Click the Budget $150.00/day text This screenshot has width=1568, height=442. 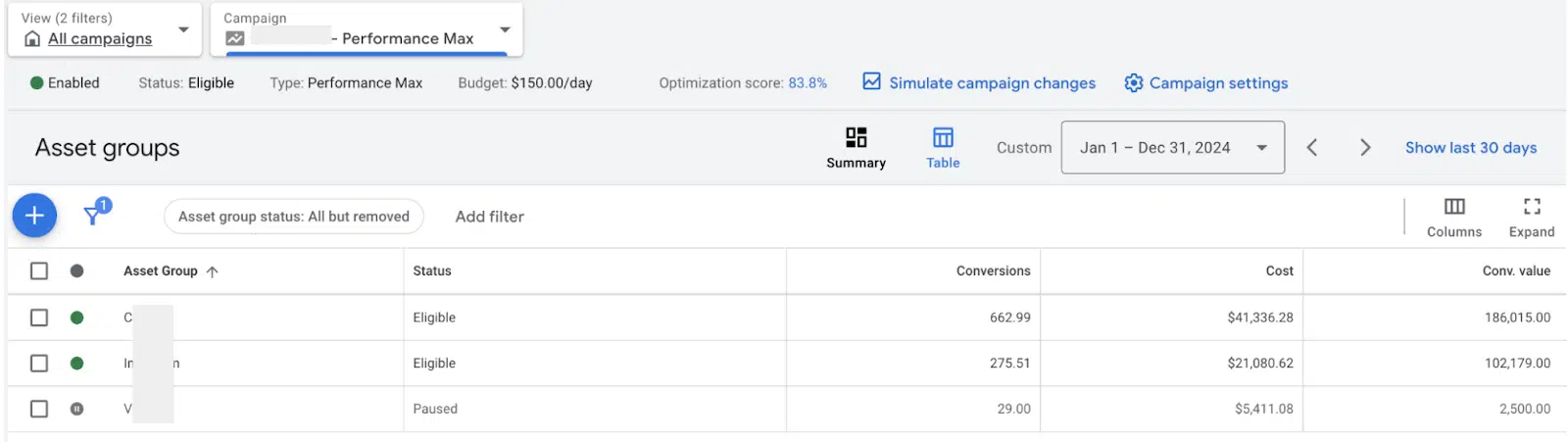pos(525,83)
